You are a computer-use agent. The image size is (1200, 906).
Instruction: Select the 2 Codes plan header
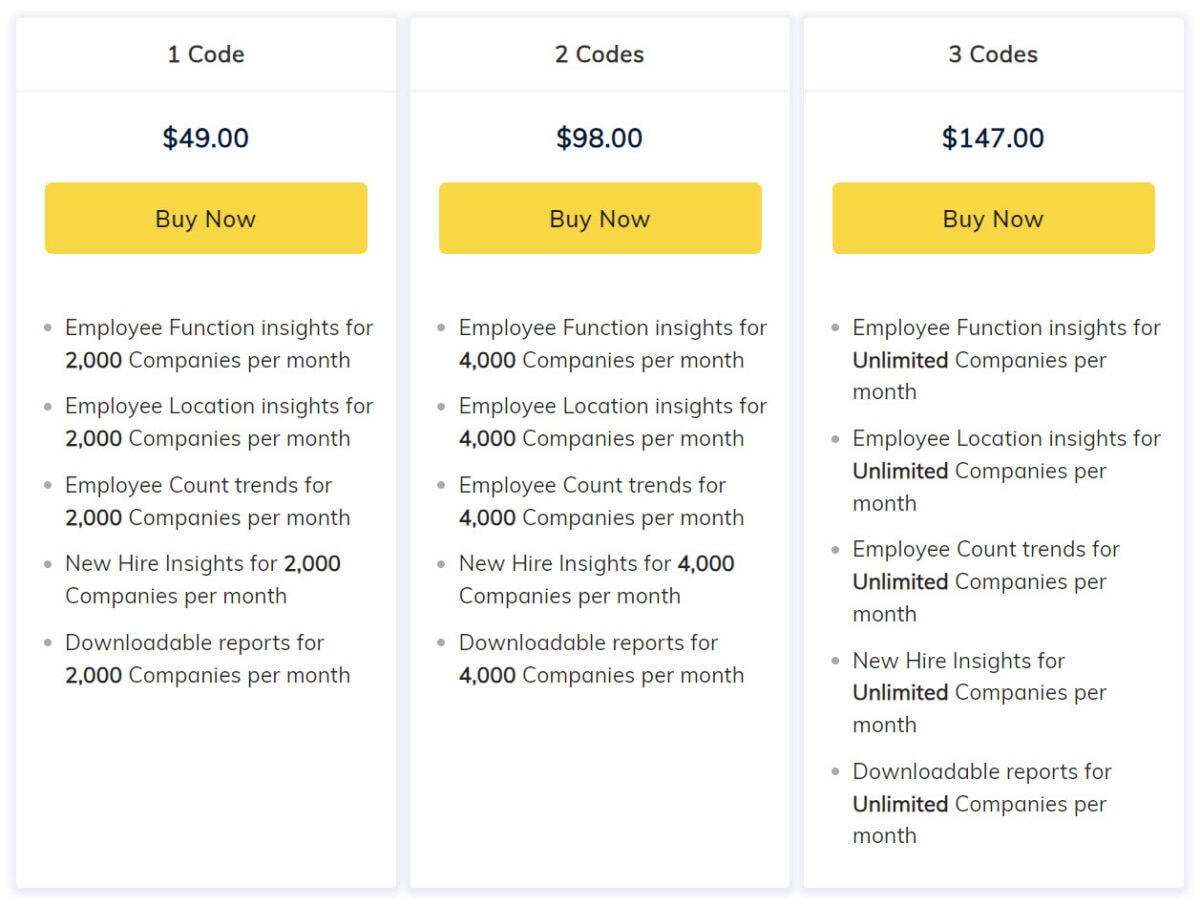(x=599, y=55)
